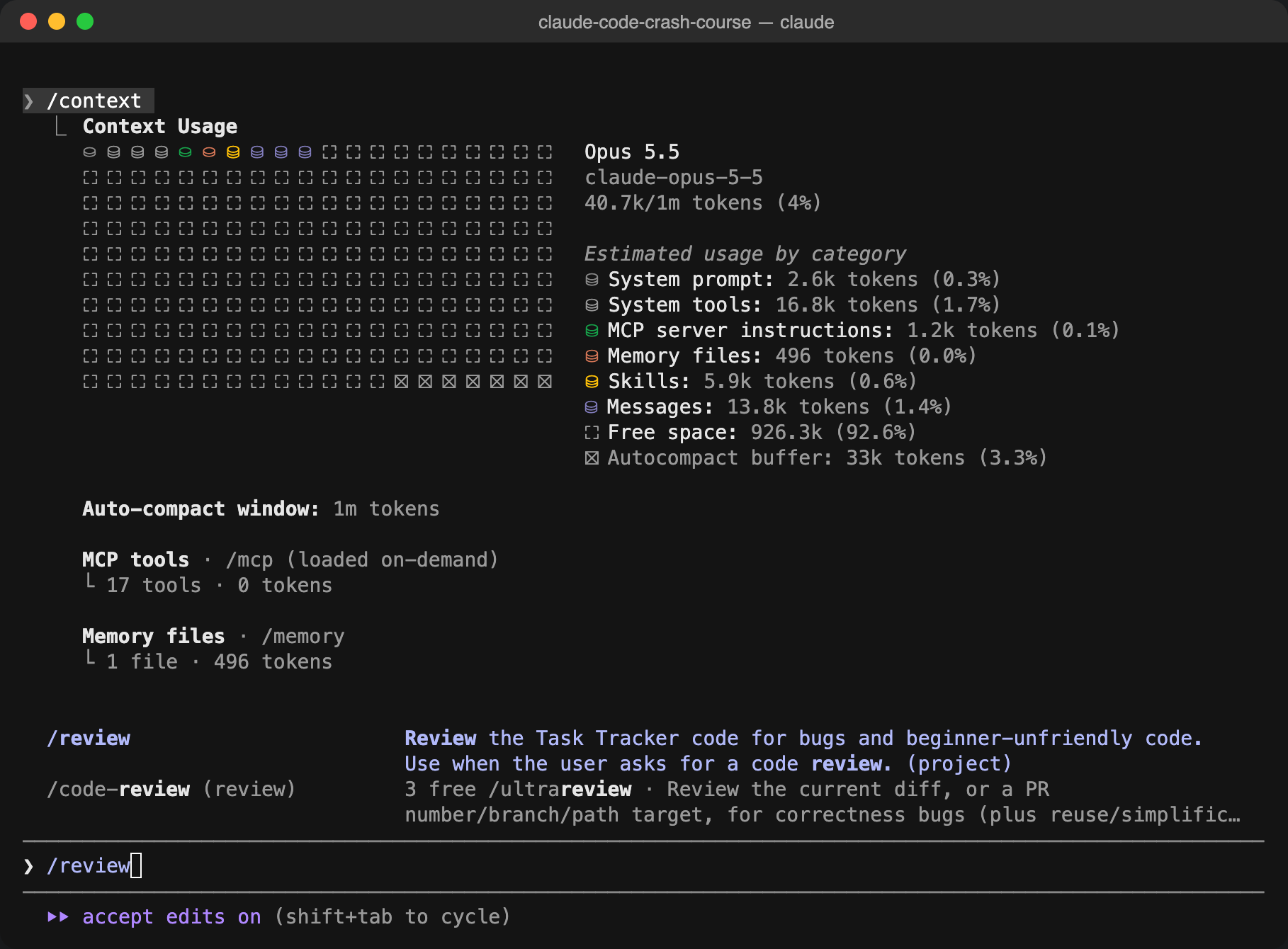Click the green token in the usage grid
The width and height of the screenshot is (1288, 949).
coord(186,152)
